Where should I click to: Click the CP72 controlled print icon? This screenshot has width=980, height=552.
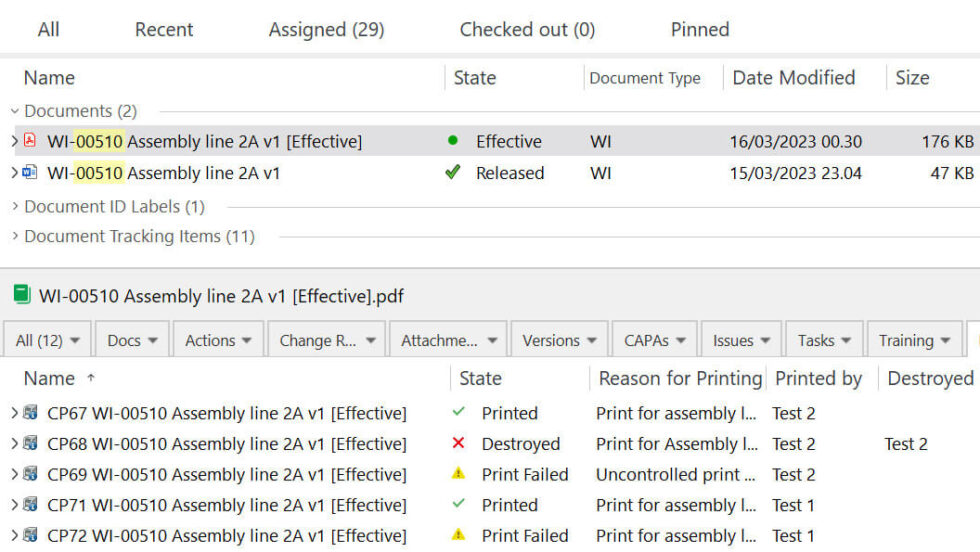point(30,535)
